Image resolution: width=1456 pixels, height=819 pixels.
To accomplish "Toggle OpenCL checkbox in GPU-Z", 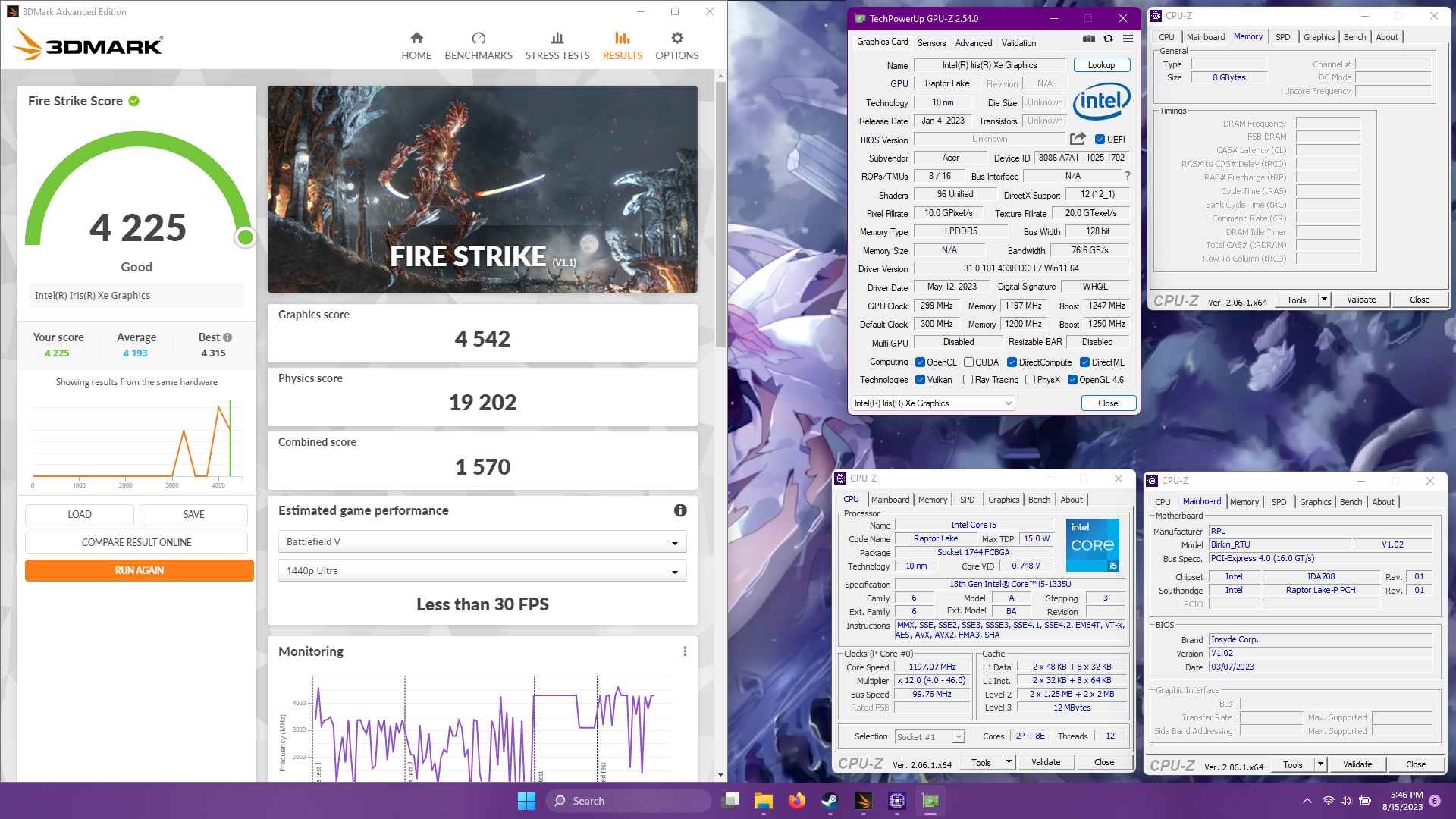I will coord(920,362).
